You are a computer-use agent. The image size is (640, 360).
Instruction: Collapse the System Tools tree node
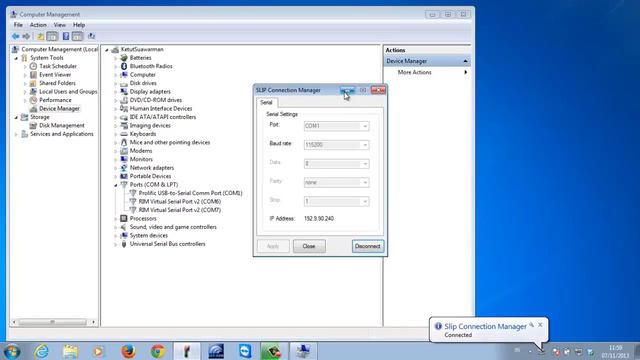click(x=16, y=58)
